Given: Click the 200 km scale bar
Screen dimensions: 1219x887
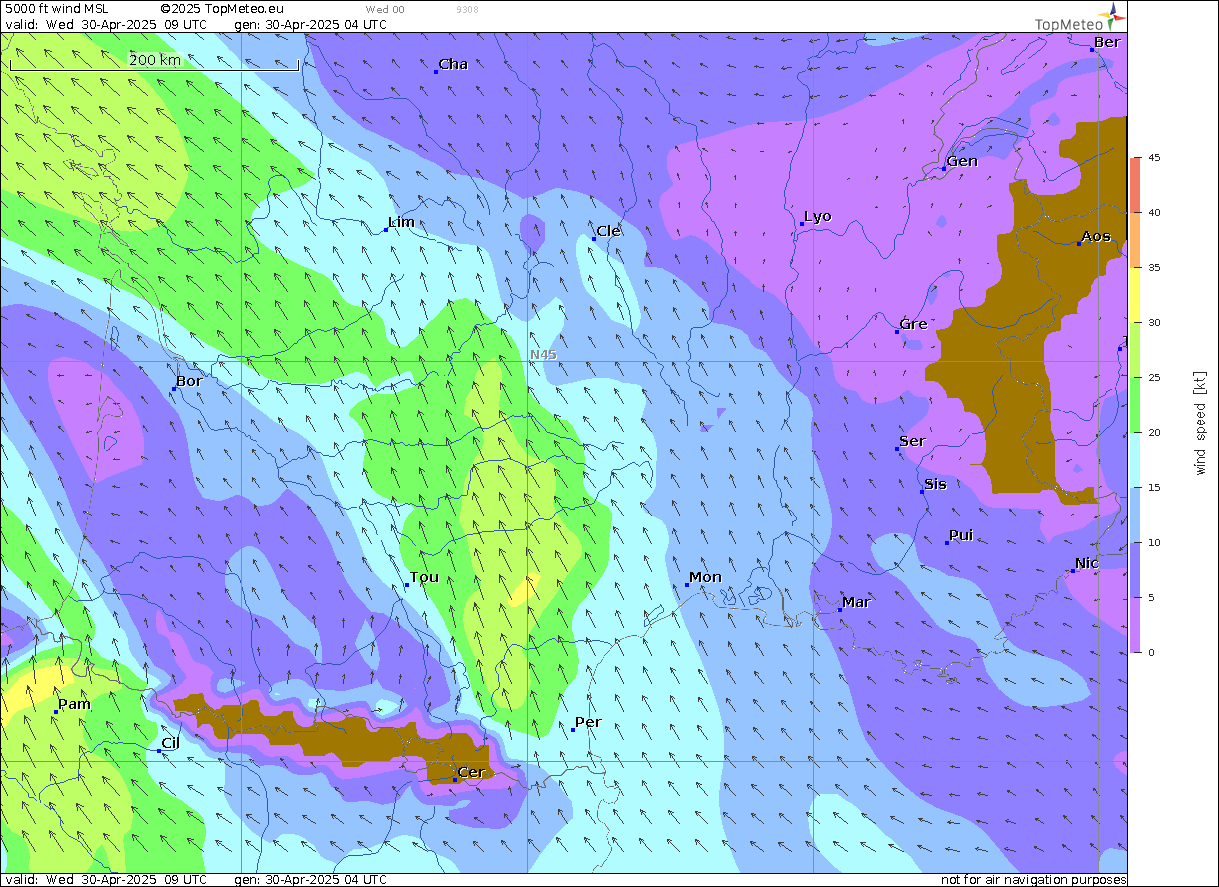Looking at the screenshot, I should point(155,63).
